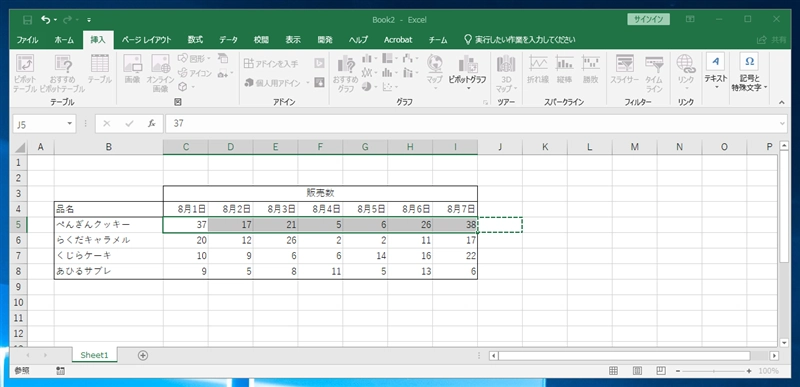
Task: Switch to the ホーム tab
Action: point(64,40)
